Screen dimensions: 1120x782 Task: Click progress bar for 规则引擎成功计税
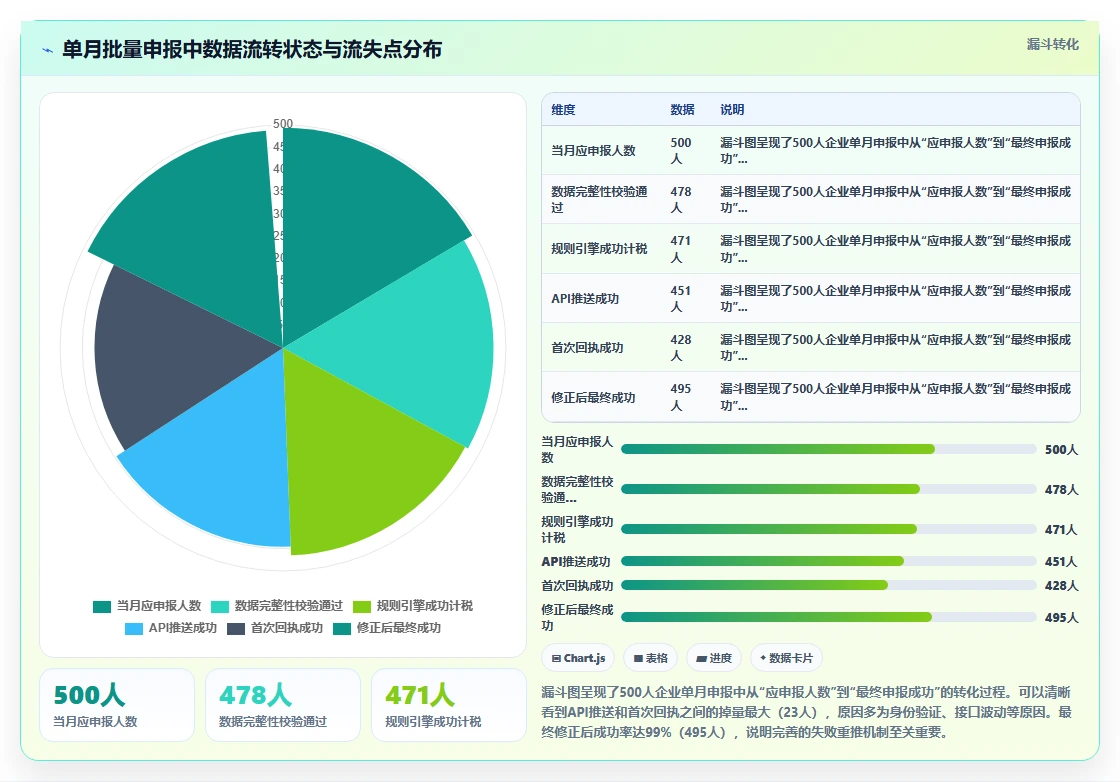829,529
